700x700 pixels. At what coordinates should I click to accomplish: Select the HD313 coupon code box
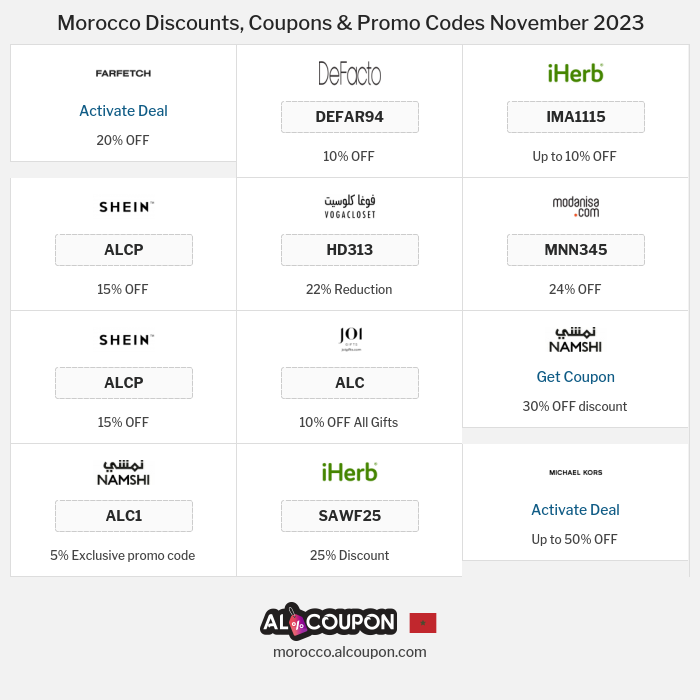(349, 250)
